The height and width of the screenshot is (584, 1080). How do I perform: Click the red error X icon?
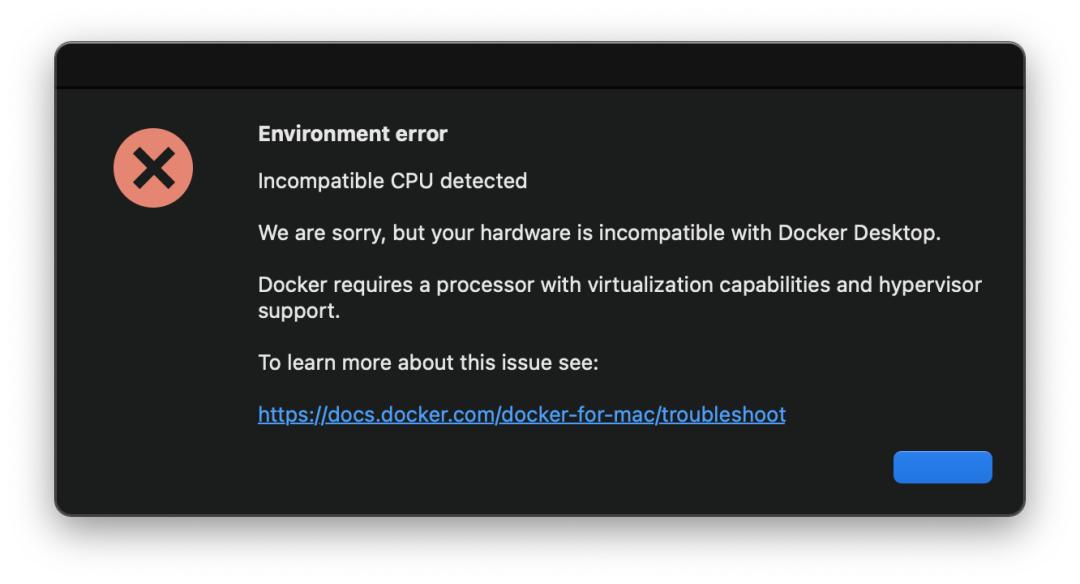153,168
